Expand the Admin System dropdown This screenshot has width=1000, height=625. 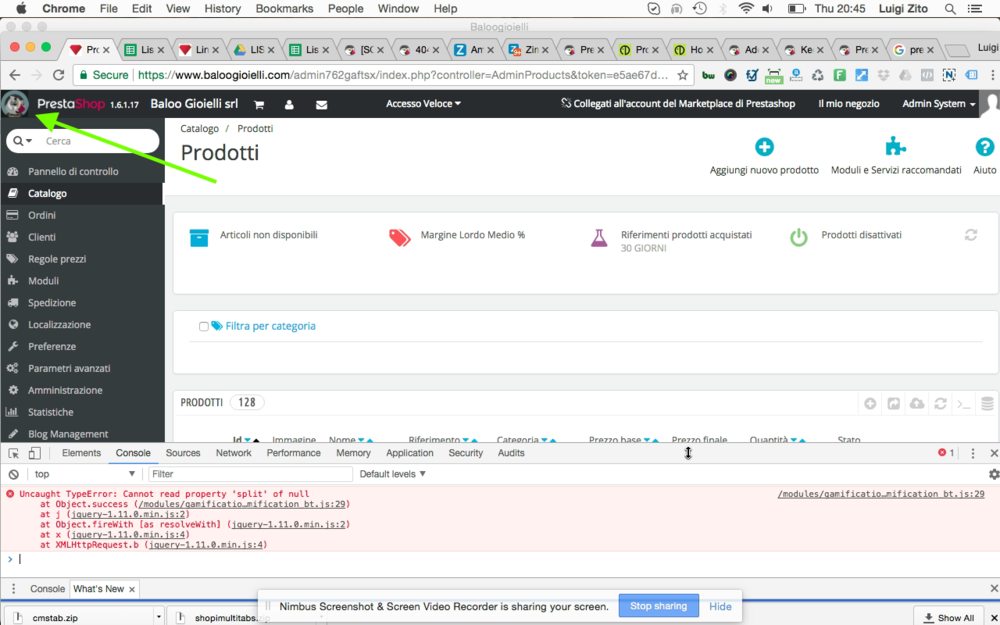(936, 103)
